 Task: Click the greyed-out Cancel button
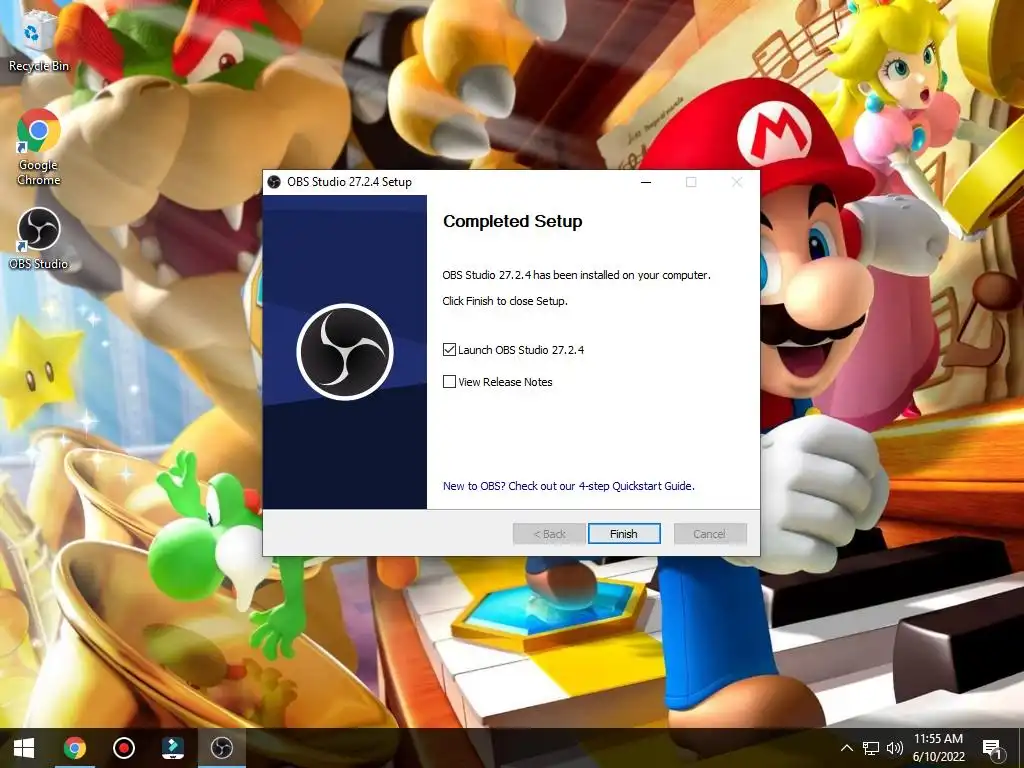(710, 534)
